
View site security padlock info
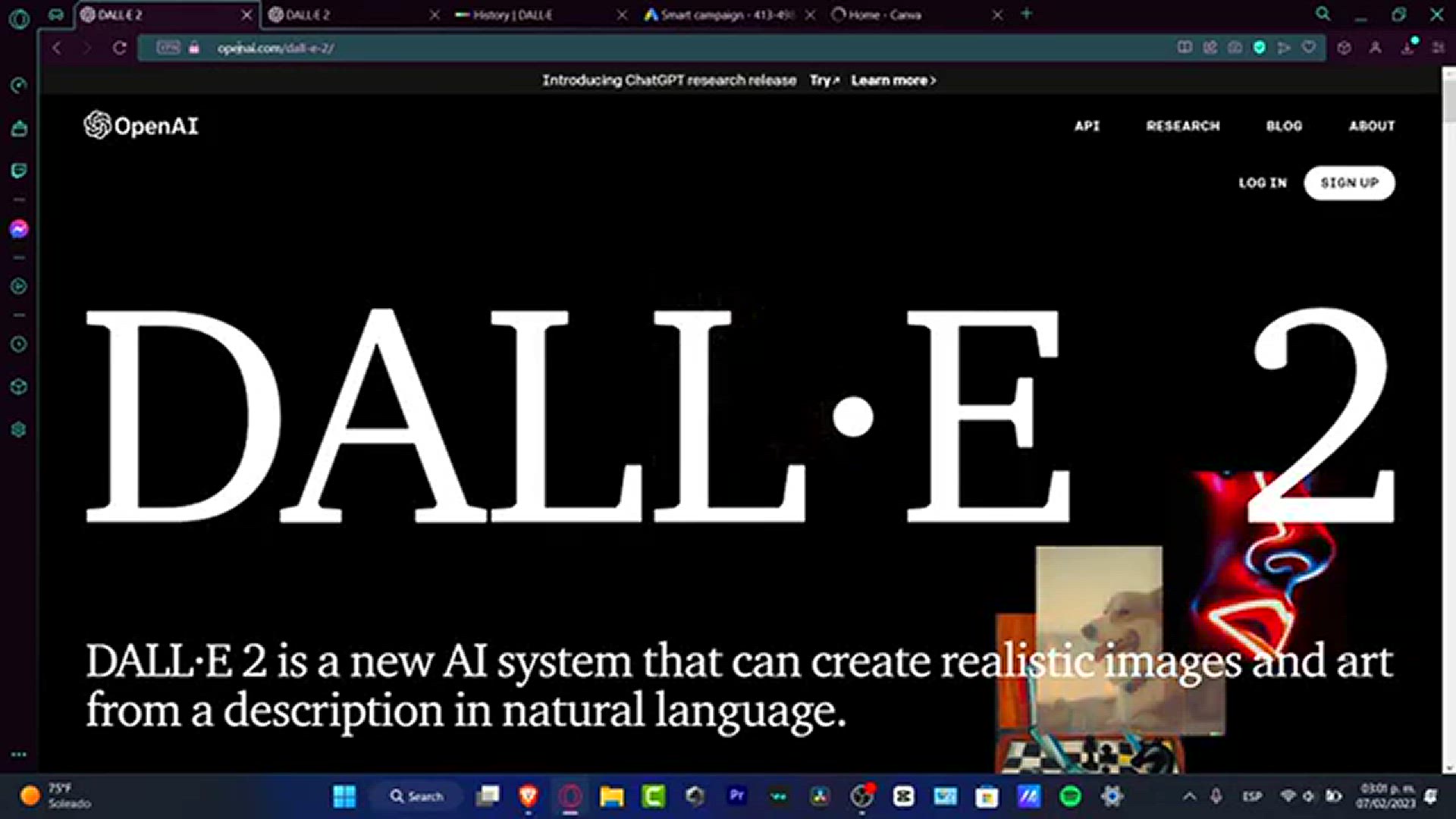[194, 48]
